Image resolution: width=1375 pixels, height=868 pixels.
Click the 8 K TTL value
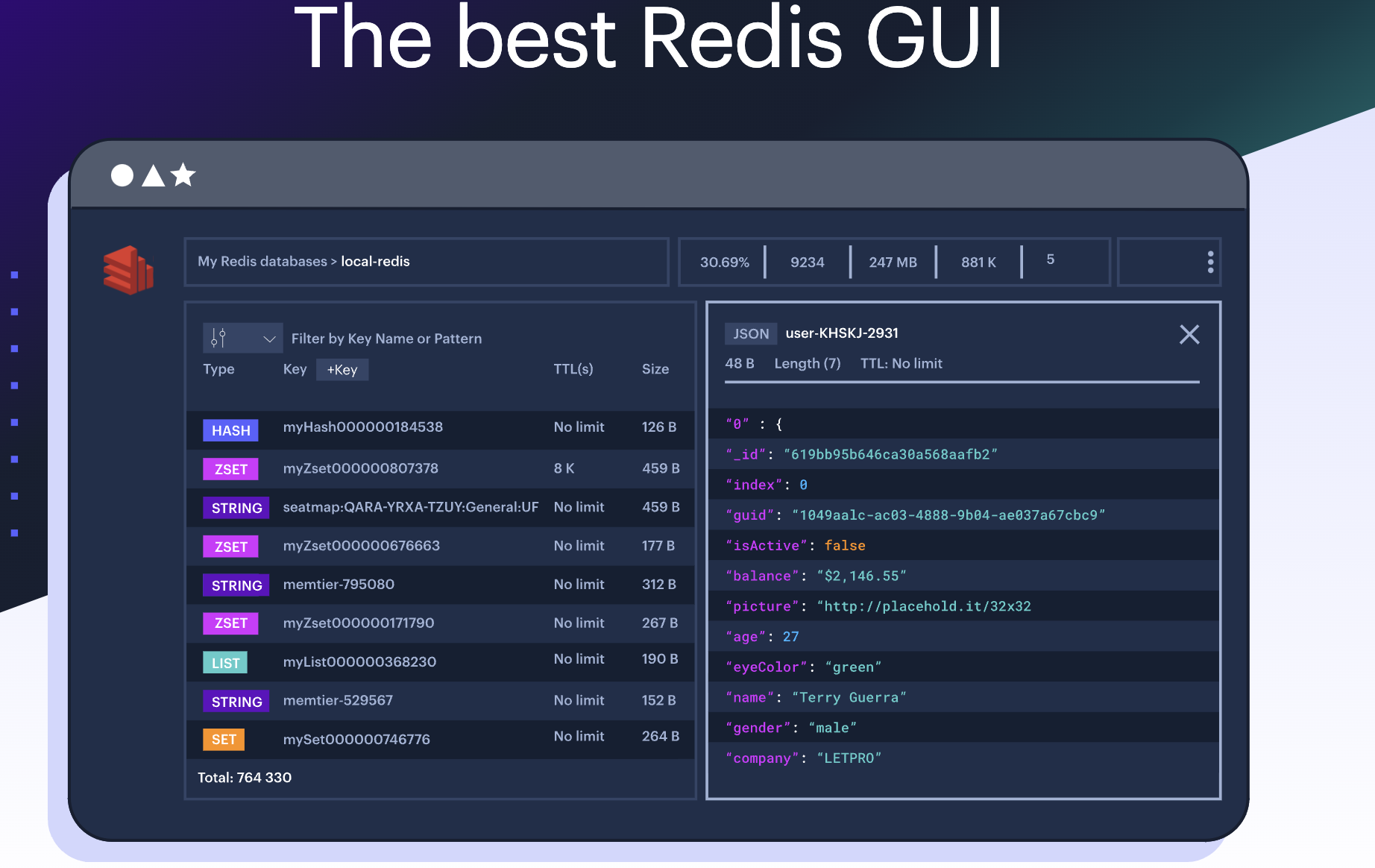coord(564,469)
